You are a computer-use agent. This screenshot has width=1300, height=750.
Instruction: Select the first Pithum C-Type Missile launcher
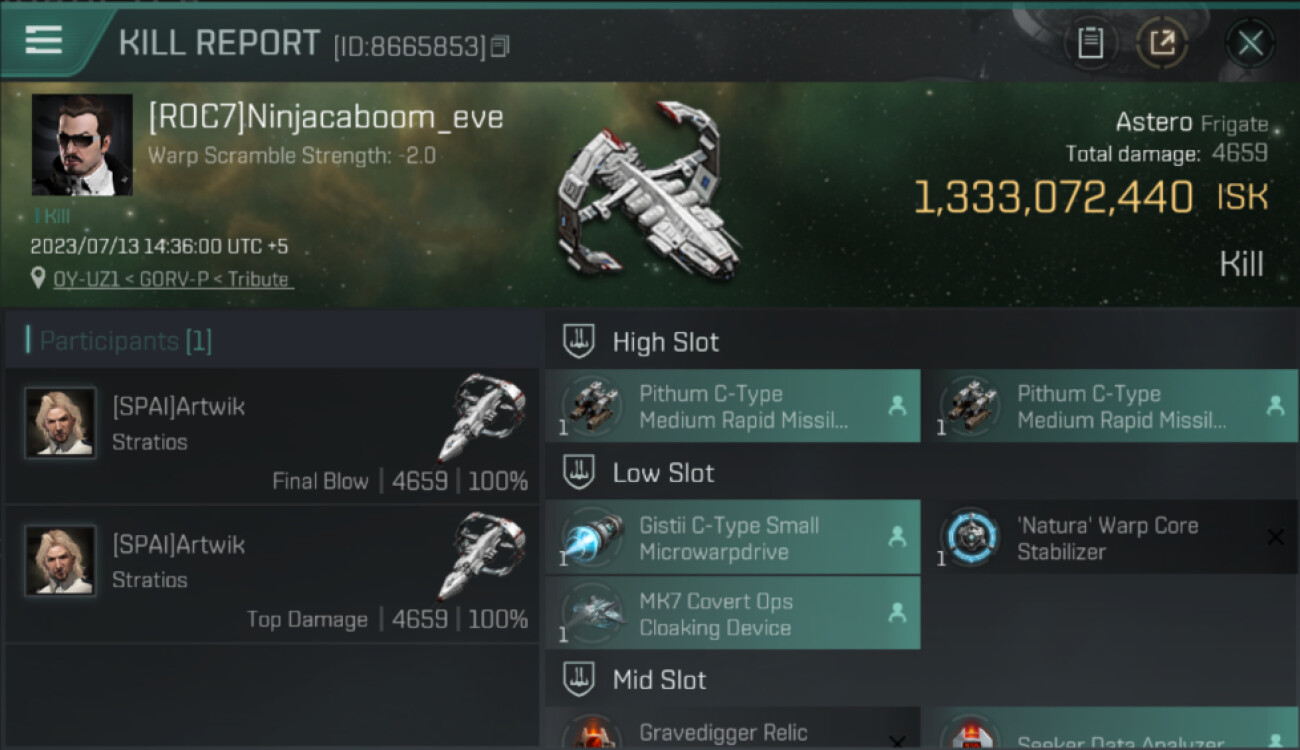coord(733,406)
